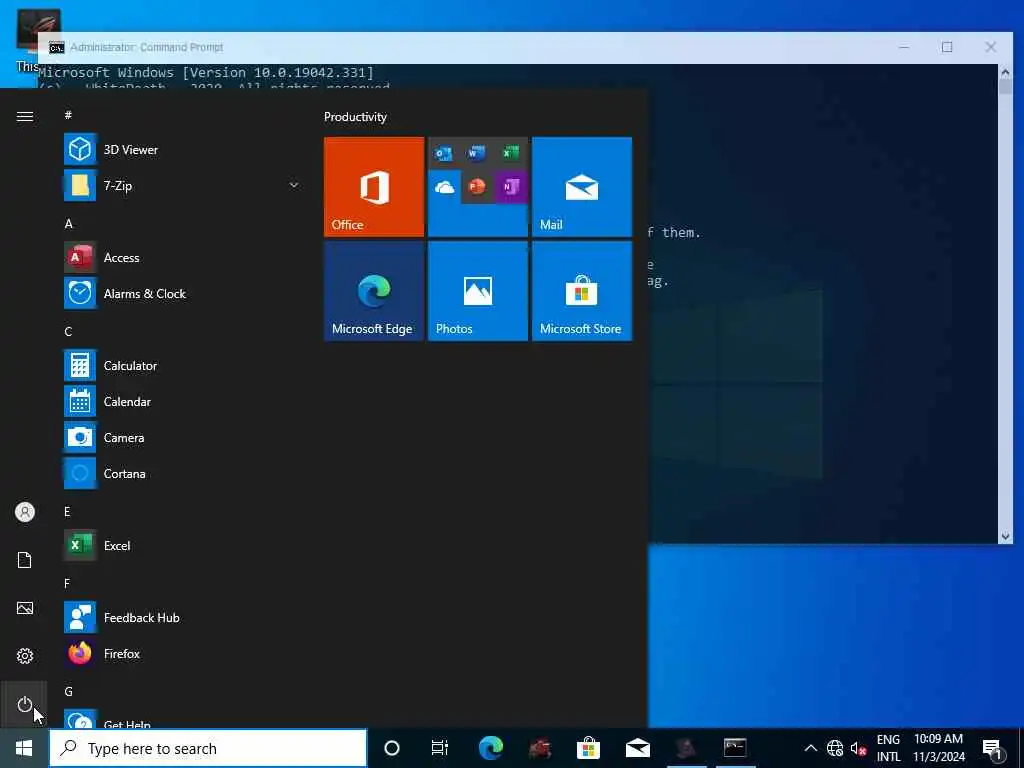Screen dimensions: 1024x768
Task: Open Task View on the taskbar
Action: (x=440, y=748)
